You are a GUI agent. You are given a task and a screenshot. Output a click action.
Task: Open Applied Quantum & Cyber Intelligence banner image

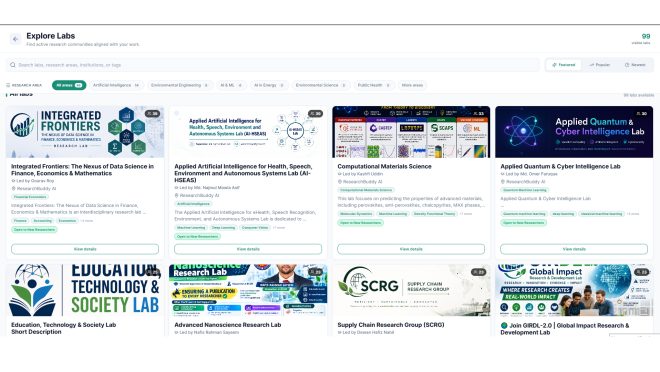click(x=574, y=132)
